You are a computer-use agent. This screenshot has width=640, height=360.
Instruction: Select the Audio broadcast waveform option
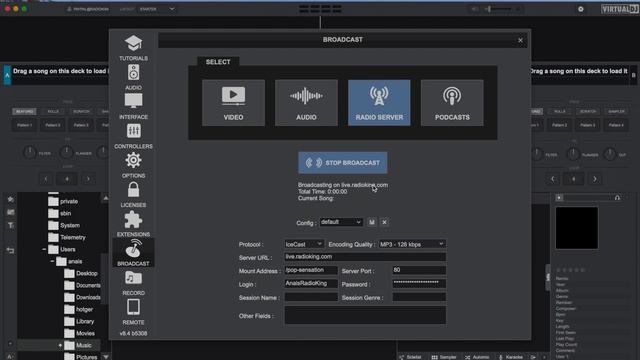(x=306, y=103)
